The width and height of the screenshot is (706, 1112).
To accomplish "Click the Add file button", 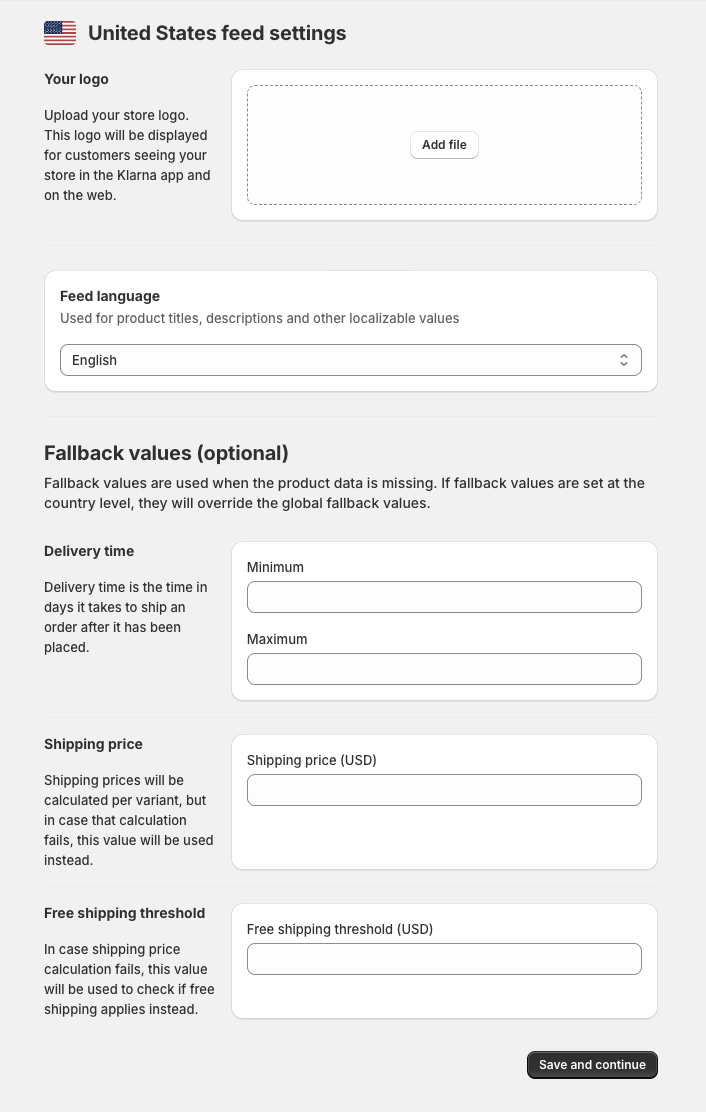I will pyautogui.click(x=444, y=145).
